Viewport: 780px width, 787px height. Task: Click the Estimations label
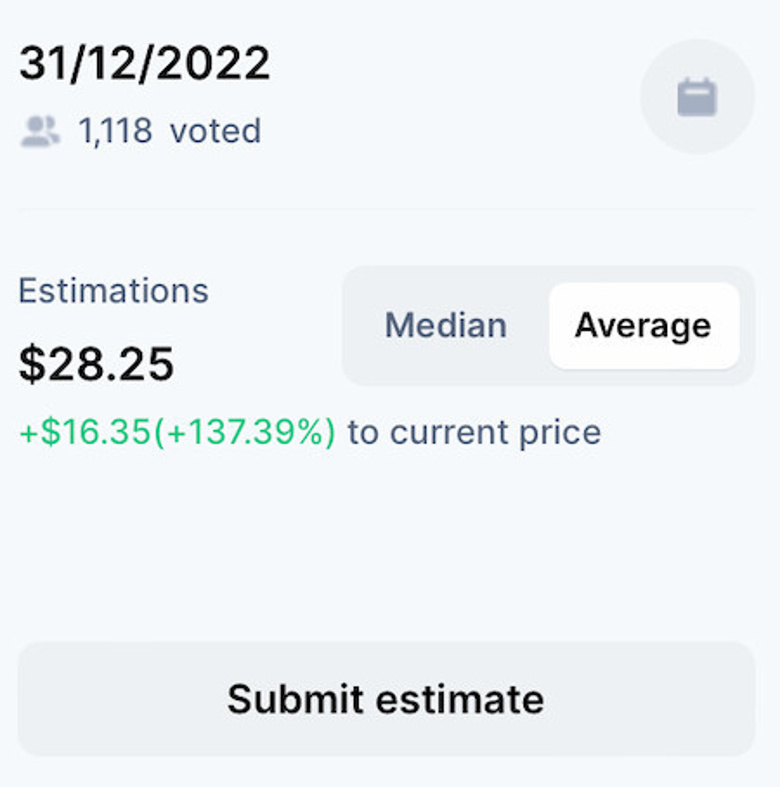pos(113,291)
